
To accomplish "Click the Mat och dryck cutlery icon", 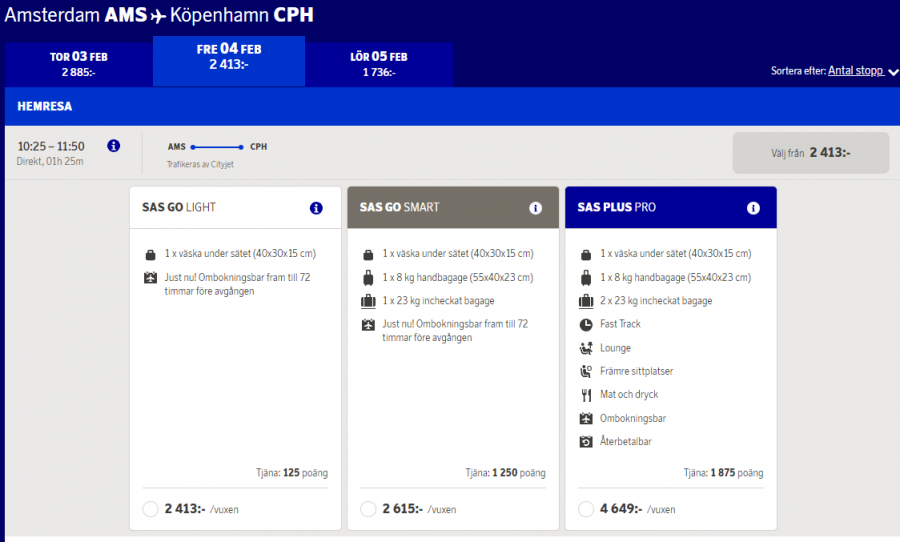I will click(x=586, y=394).
